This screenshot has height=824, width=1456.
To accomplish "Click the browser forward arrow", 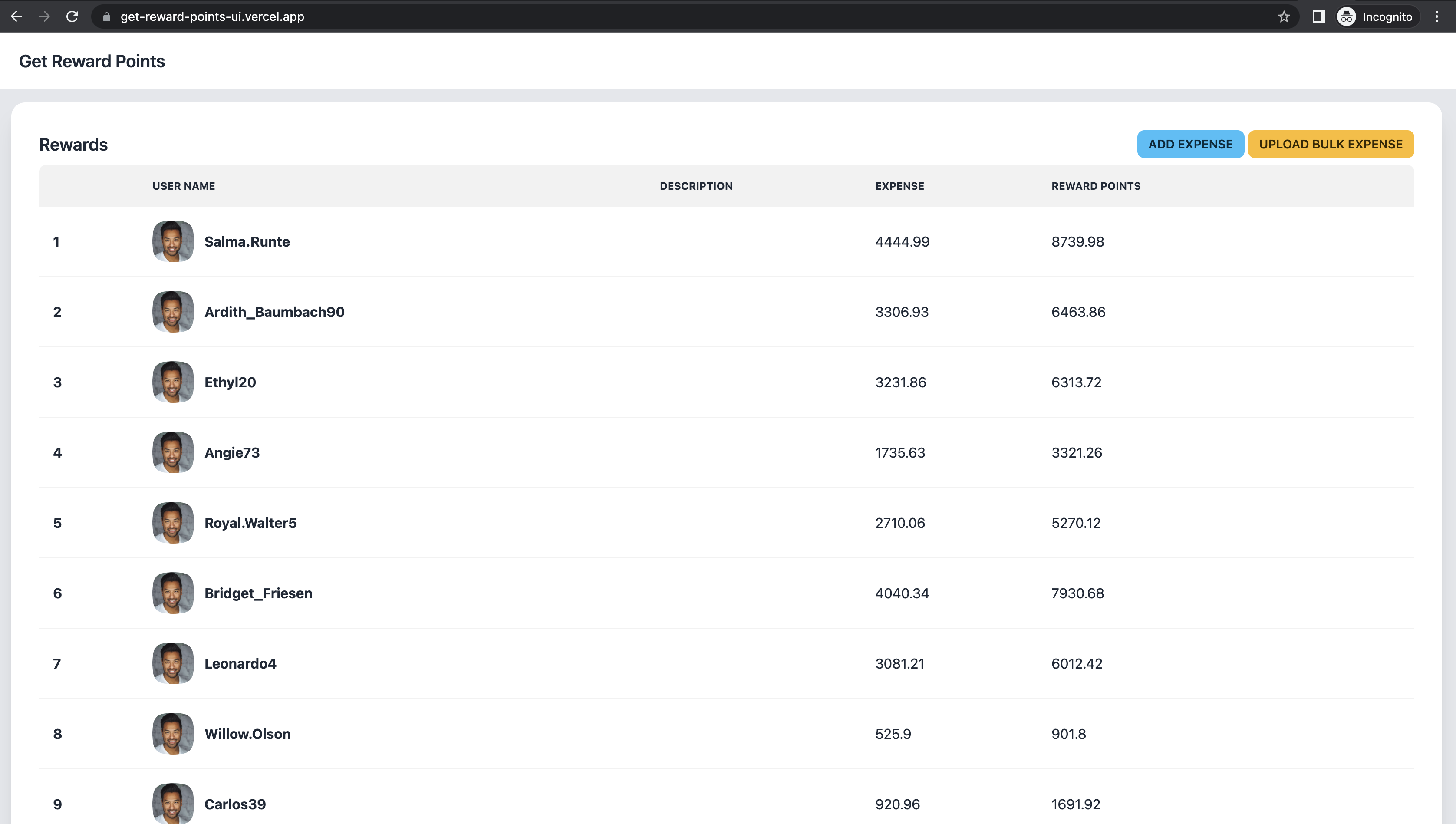I will (44, 16).
